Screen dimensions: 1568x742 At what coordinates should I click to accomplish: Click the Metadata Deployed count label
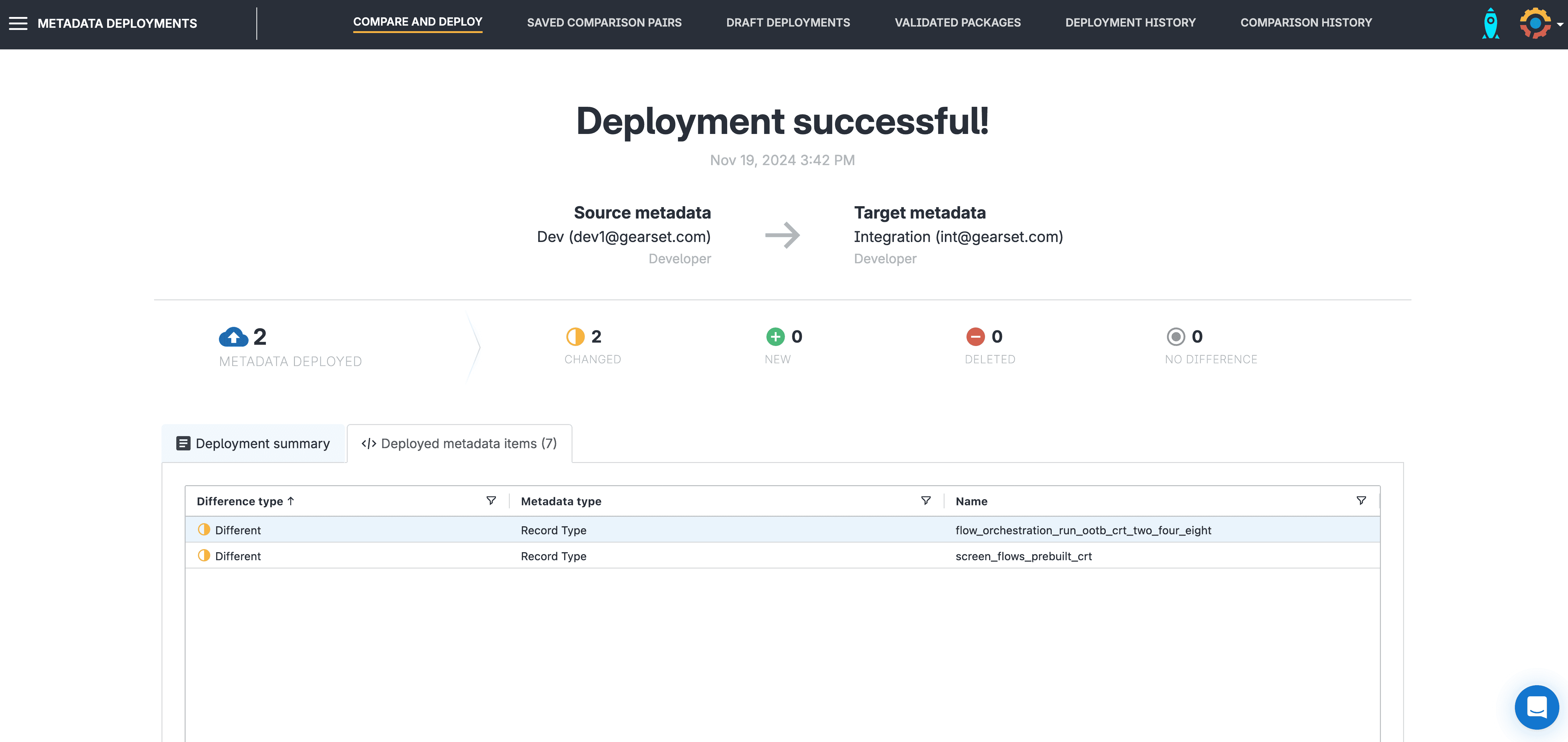point(290,361)
